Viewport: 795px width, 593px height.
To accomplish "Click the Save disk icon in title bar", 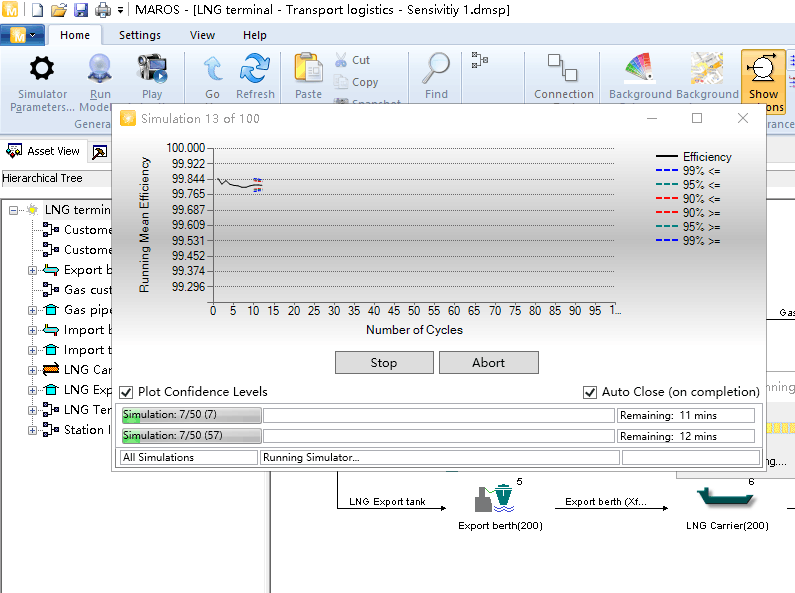I will point(81,10).
